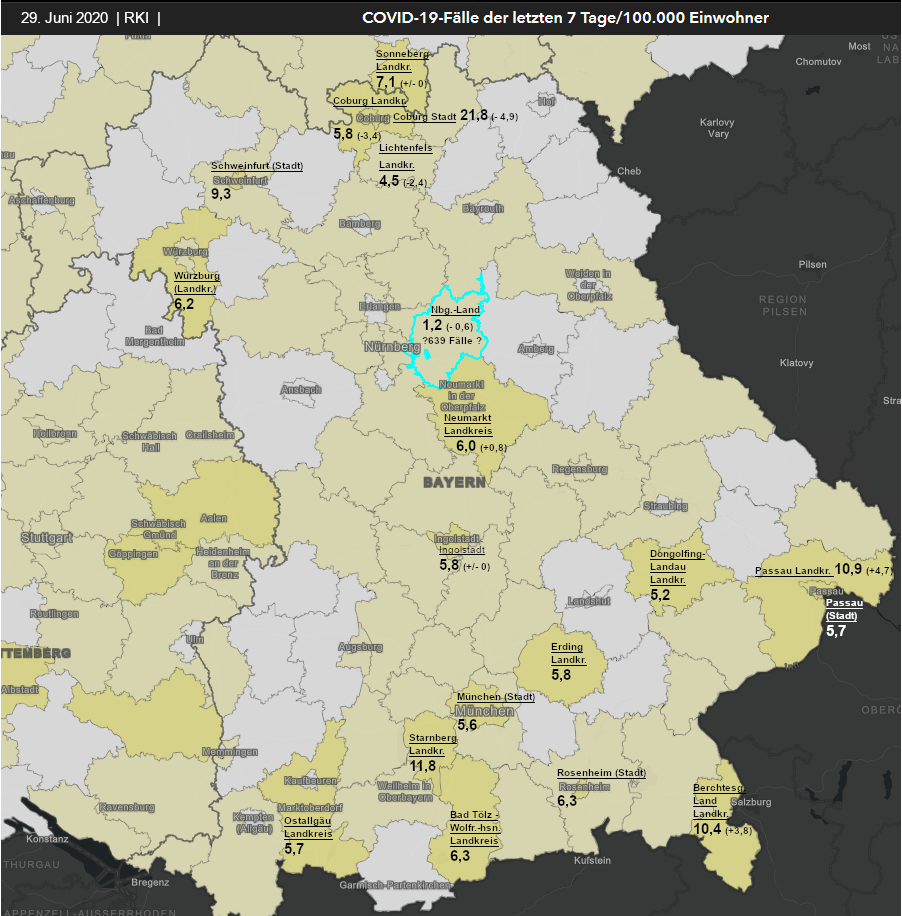Viewport: 902px width, 916px height.
Task: Click the "Bamberg" city label
Action: coord(360,223)
